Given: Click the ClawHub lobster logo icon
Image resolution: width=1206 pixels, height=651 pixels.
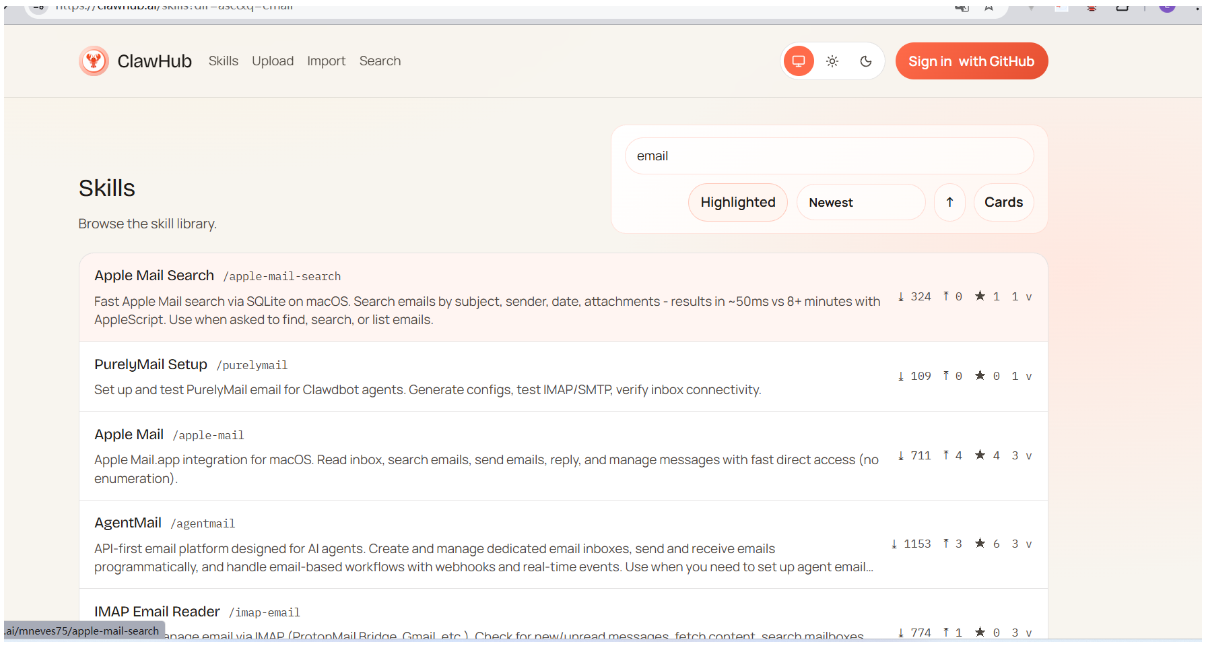Looking at the screenshot, I should [x=94, y=61].
